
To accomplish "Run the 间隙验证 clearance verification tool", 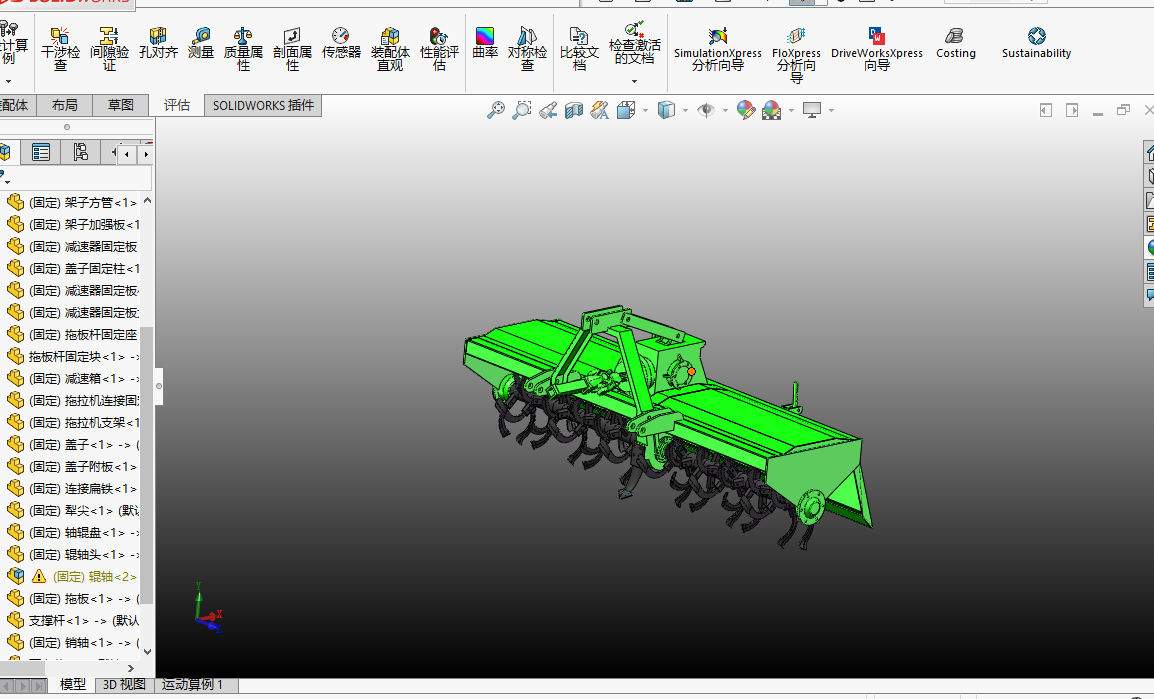I will coord(109,49).
